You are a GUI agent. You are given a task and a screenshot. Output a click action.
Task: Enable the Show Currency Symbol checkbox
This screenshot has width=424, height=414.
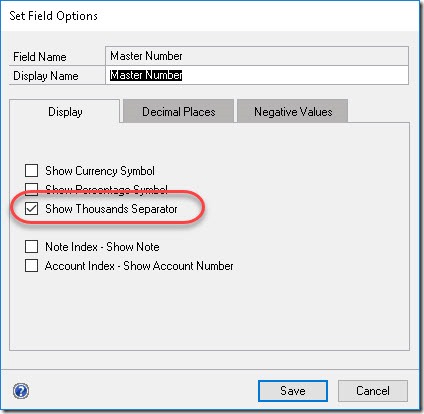click(x=31, y=170)
